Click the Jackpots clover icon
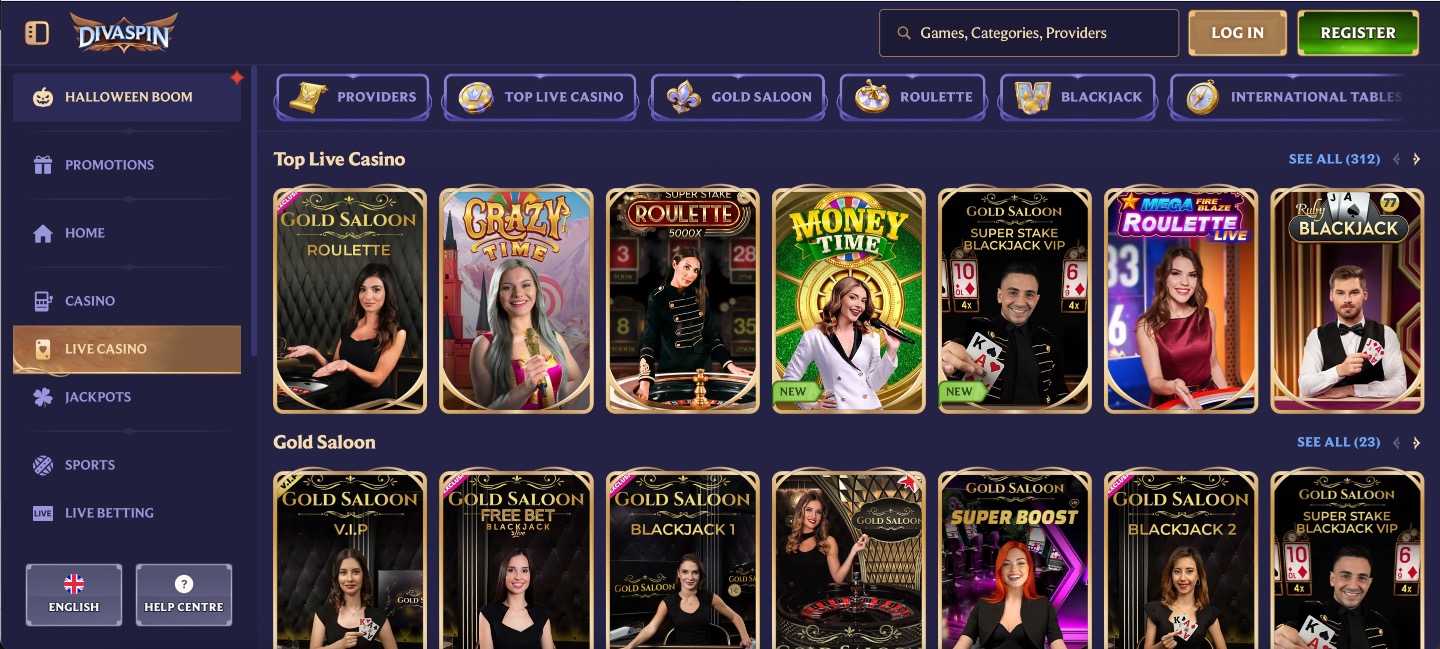The height and width of the screenshot is (649, 1440). point(43,397)
